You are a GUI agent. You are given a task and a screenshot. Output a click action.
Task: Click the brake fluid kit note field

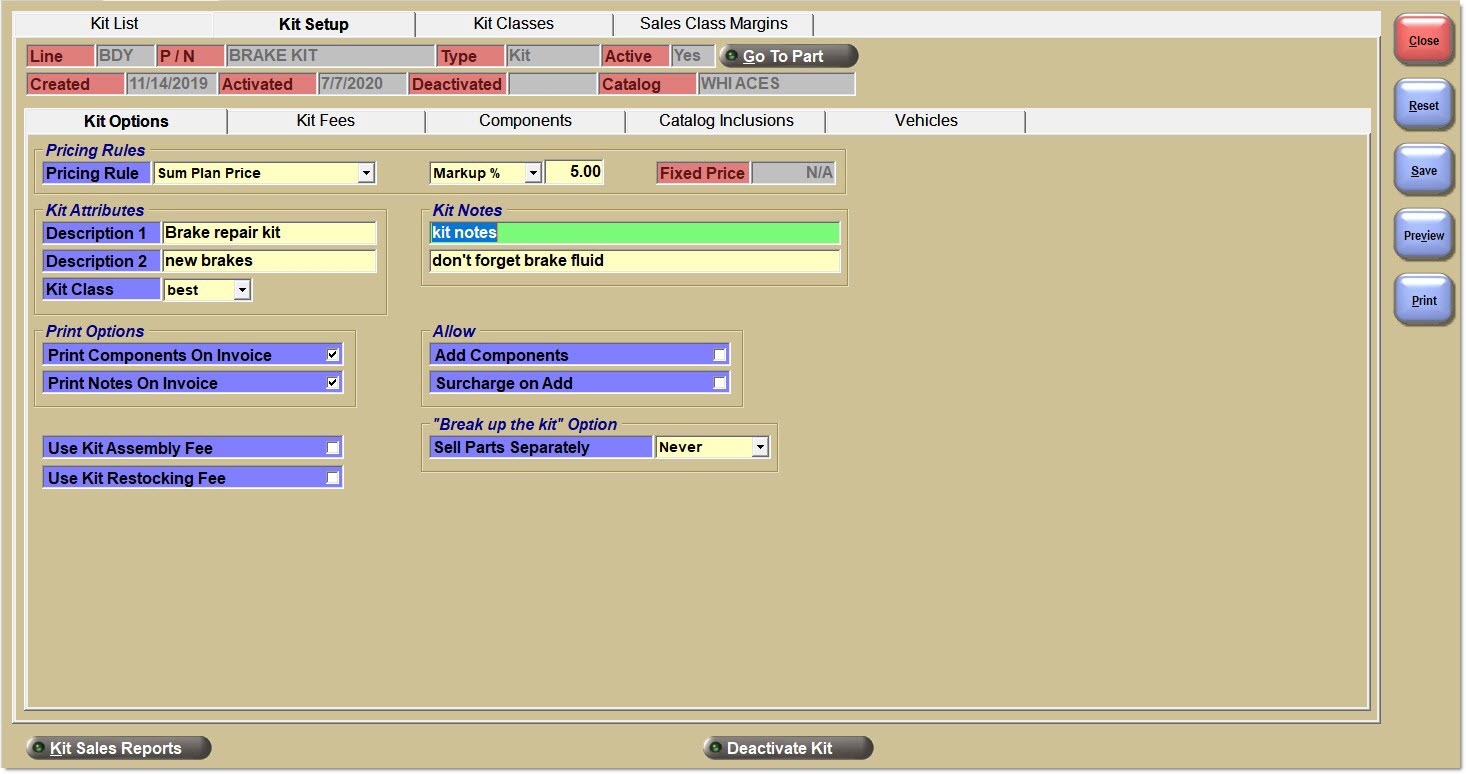pos(634,261)
